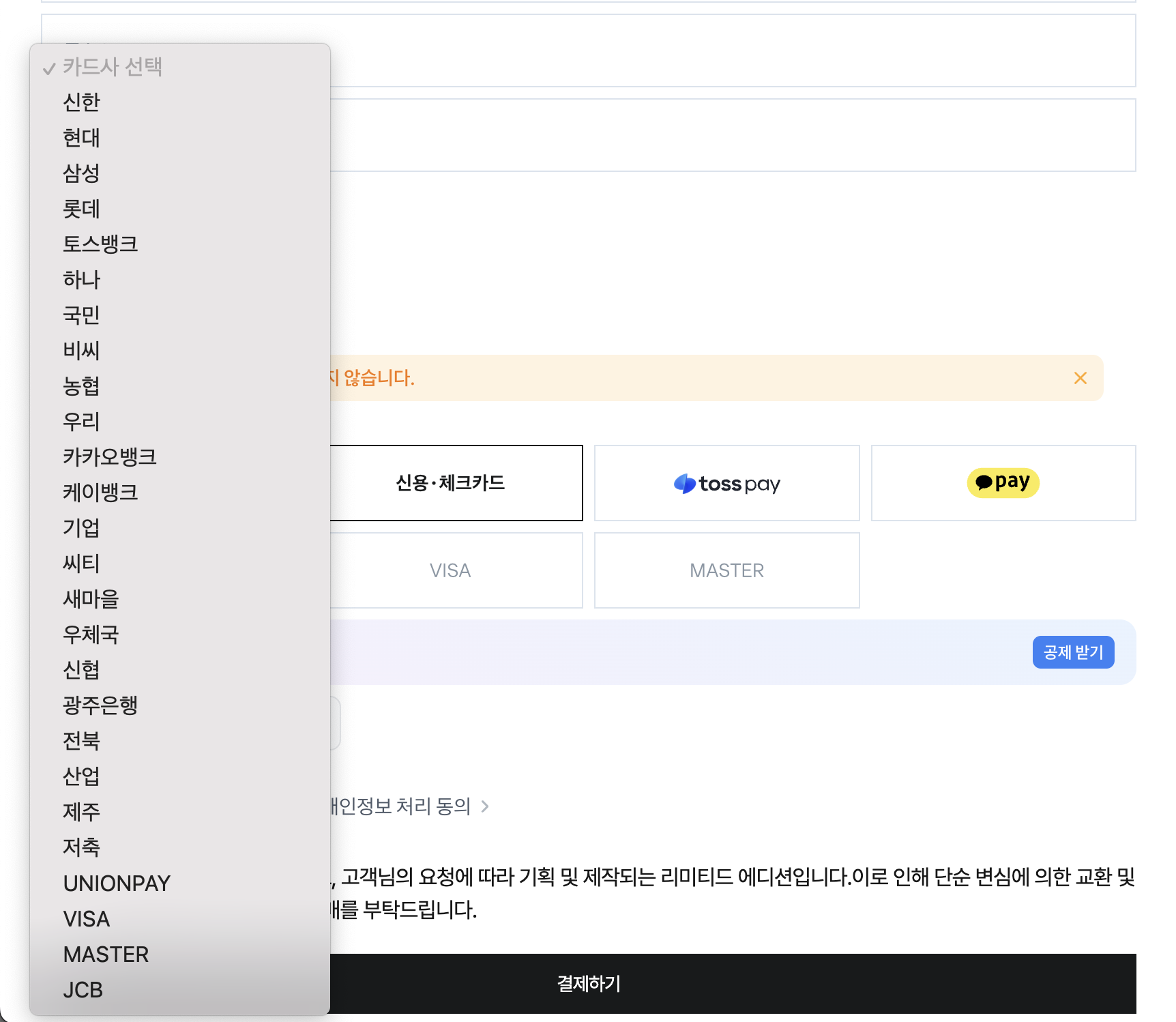This screenshot has width=1176, height=1022.
Task: Select 저축 from the dropdown
Action: click(180, 847)
